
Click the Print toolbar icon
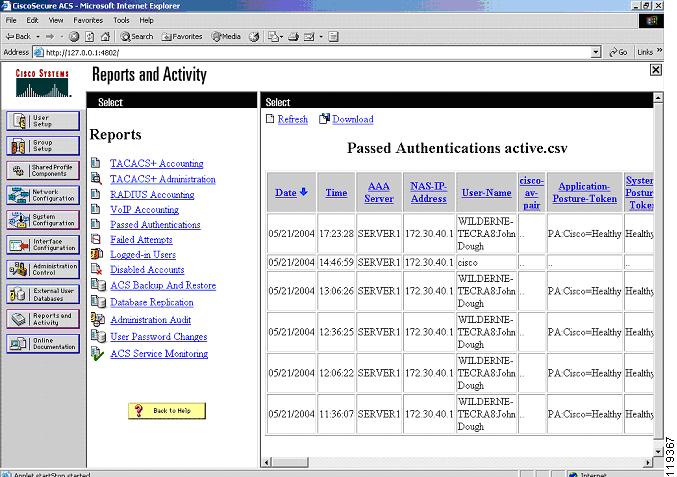294,37
